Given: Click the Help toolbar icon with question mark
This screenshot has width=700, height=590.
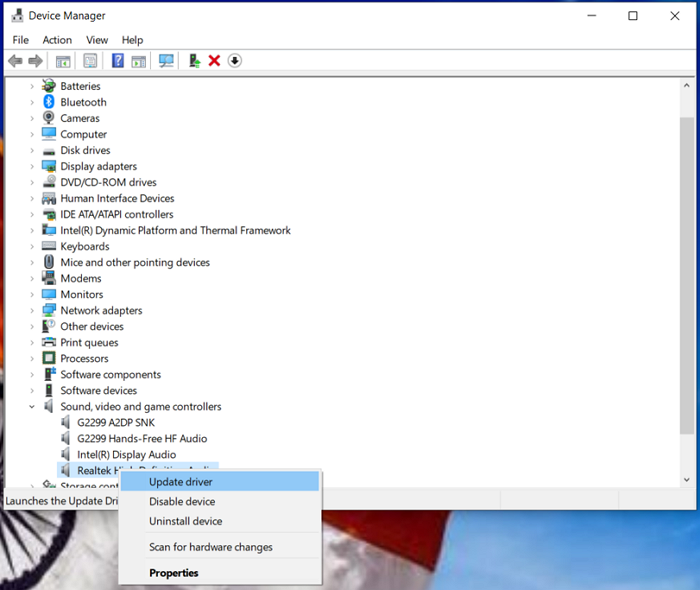Looking at the screenshot, I should tap(117, 61).
